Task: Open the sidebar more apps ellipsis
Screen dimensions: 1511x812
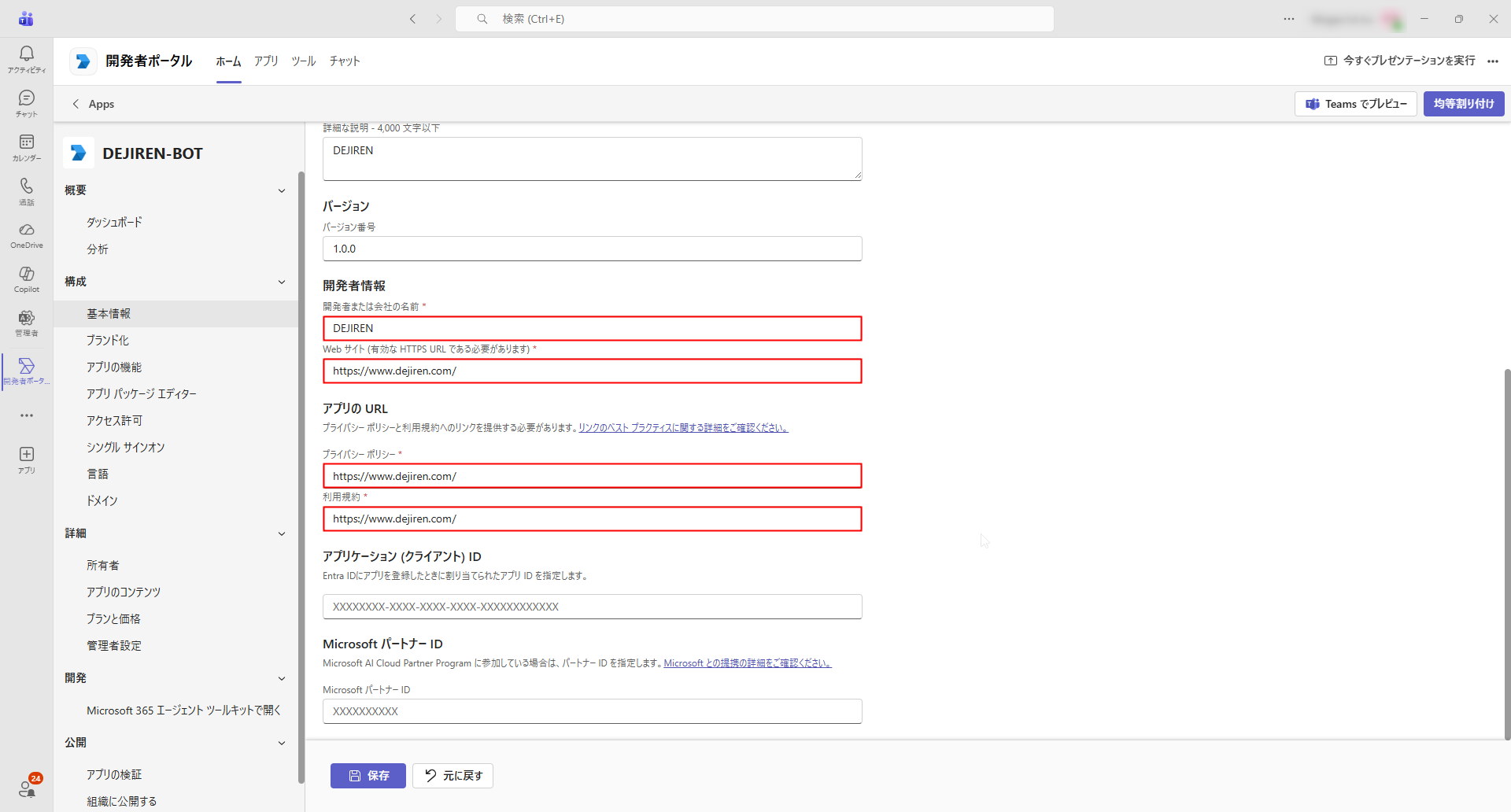Action: pos(27,415)
